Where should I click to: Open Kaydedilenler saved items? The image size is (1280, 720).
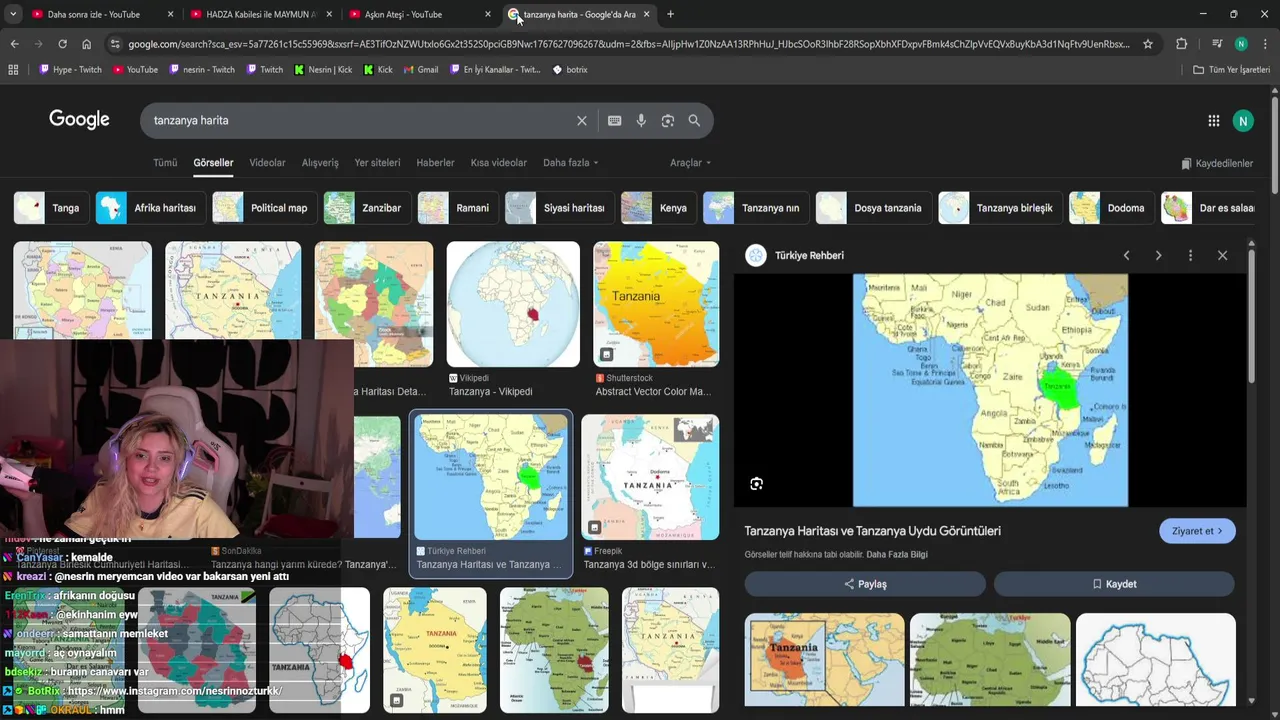click(x=1217, y=163)
